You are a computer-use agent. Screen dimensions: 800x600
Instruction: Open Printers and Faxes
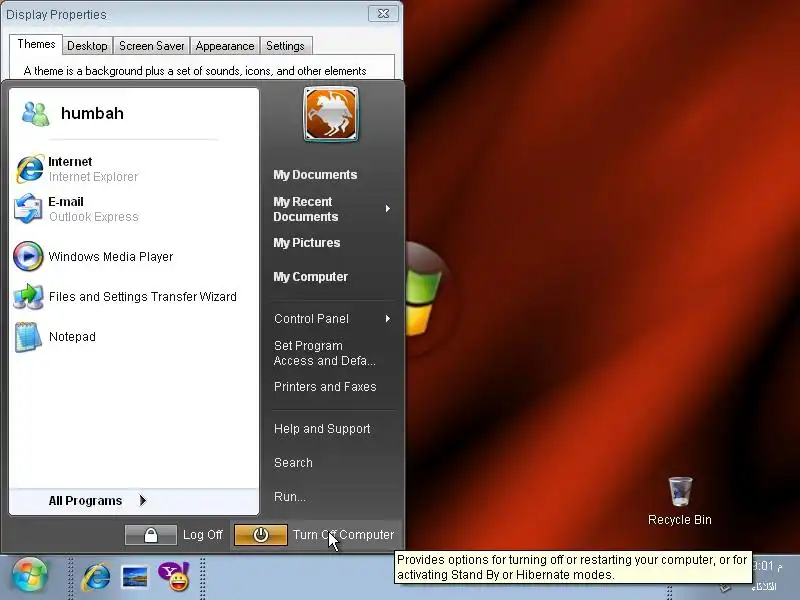click(x=325, y=387)
